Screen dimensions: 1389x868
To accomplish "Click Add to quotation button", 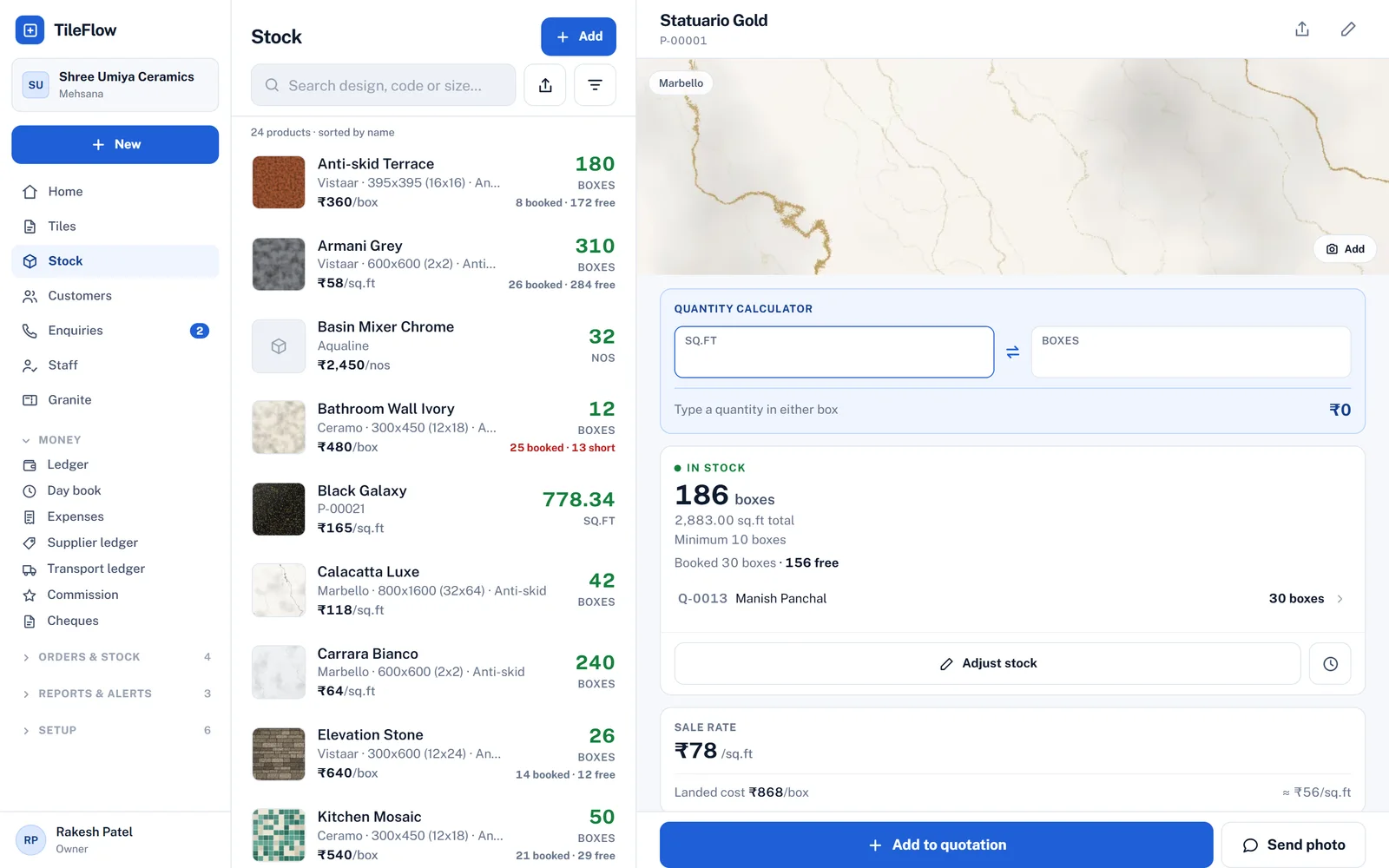I will pos(936,845).
